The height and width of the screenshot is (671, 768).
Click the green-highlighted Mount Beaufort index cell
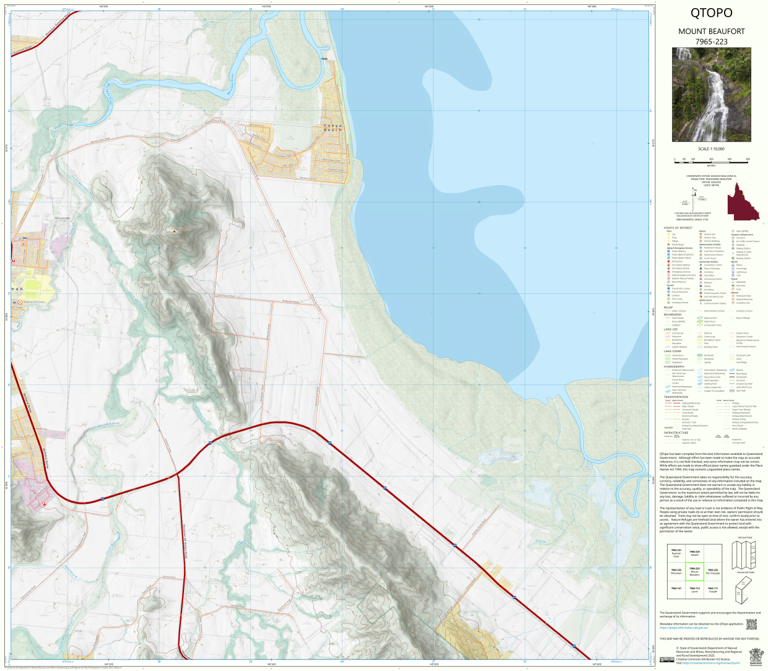(x=694, y=572)
